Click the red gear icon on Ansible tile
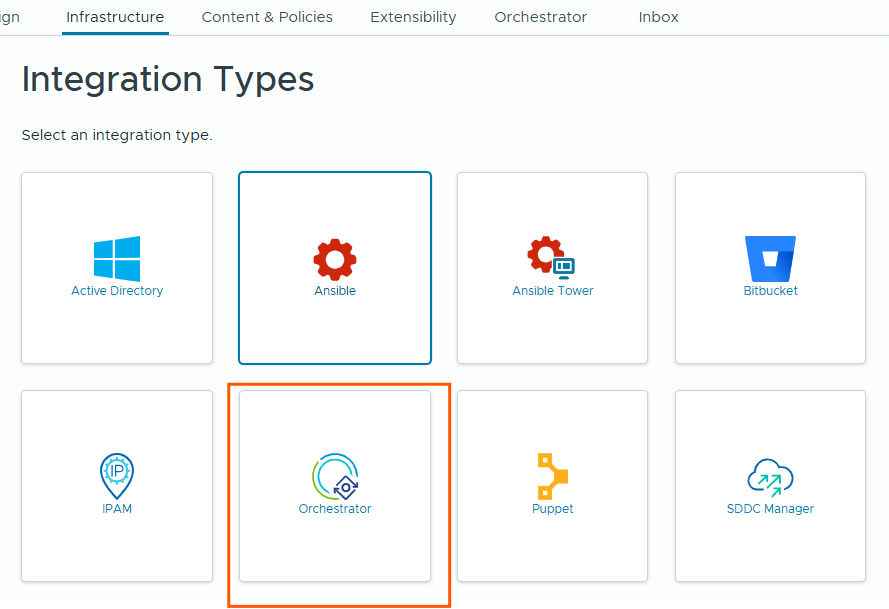Viewport: 889px width, 609px height. 335,259
